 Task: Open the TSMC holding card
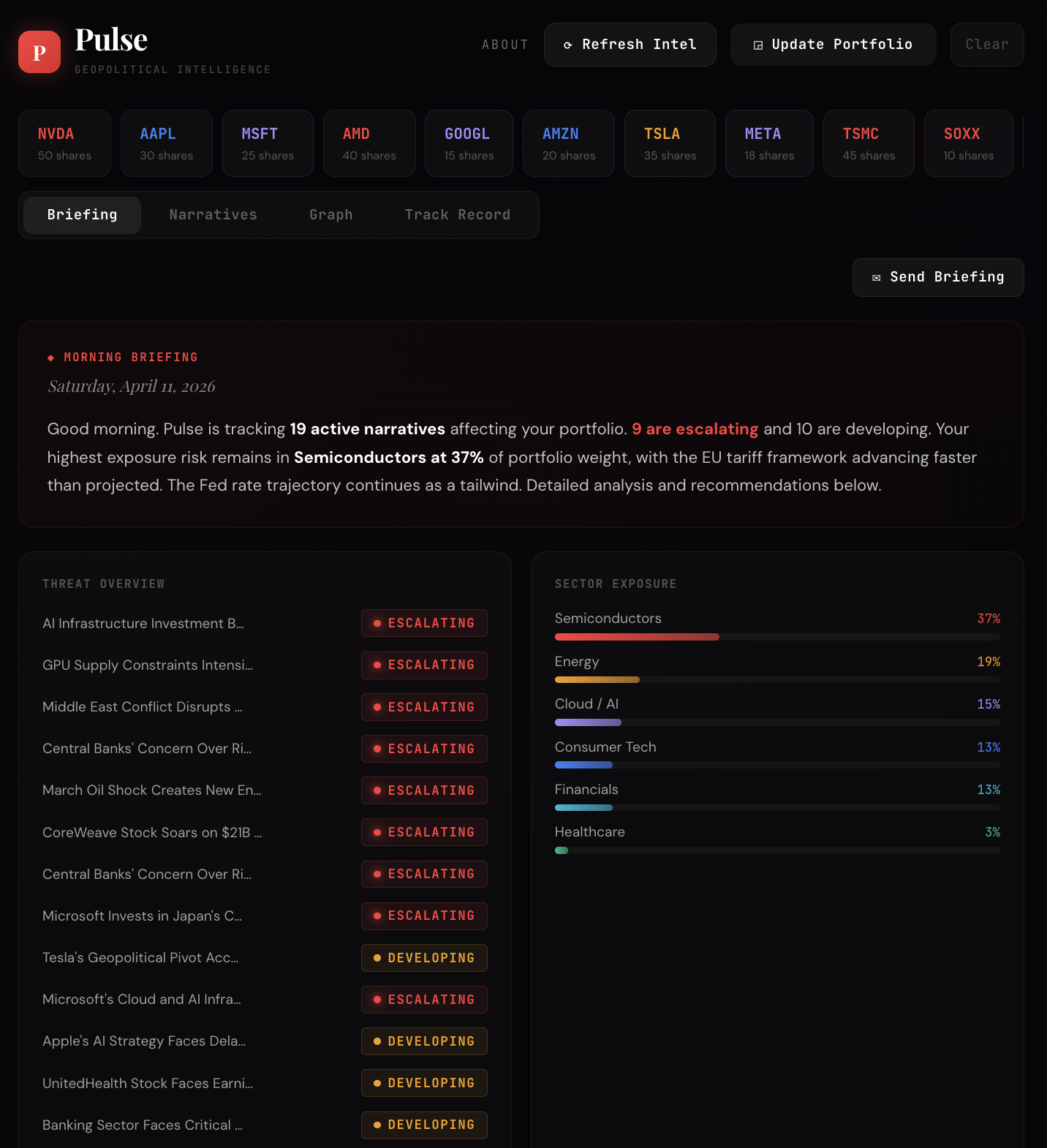868,143
